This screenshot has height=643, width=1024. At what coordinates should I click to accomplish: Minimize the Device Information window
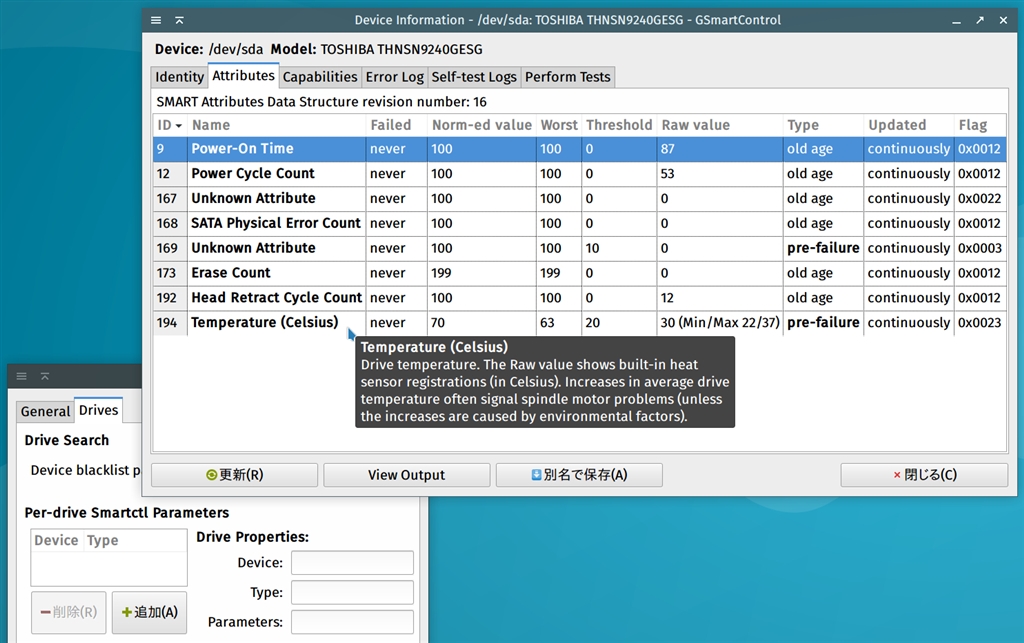click(956, 20)
